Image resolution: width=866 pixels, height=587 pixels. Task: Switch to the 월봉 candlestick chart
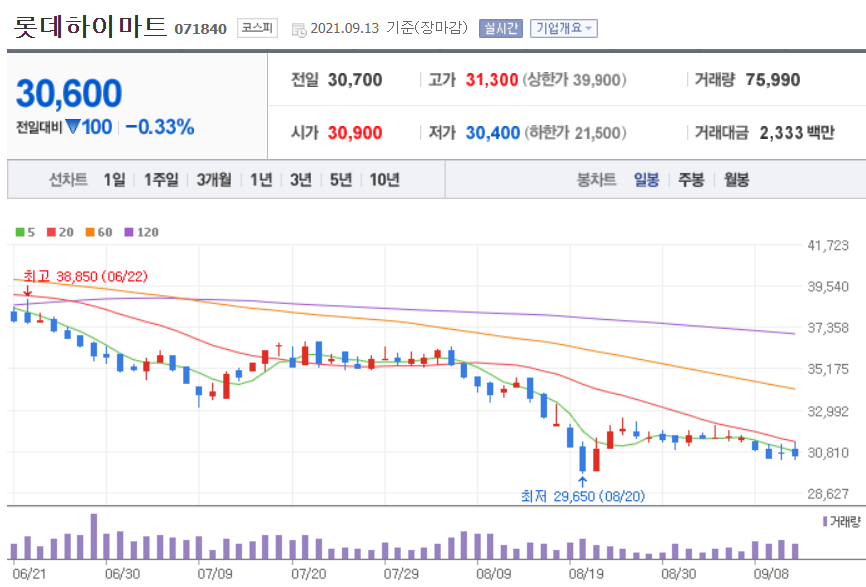pos(736,179)
